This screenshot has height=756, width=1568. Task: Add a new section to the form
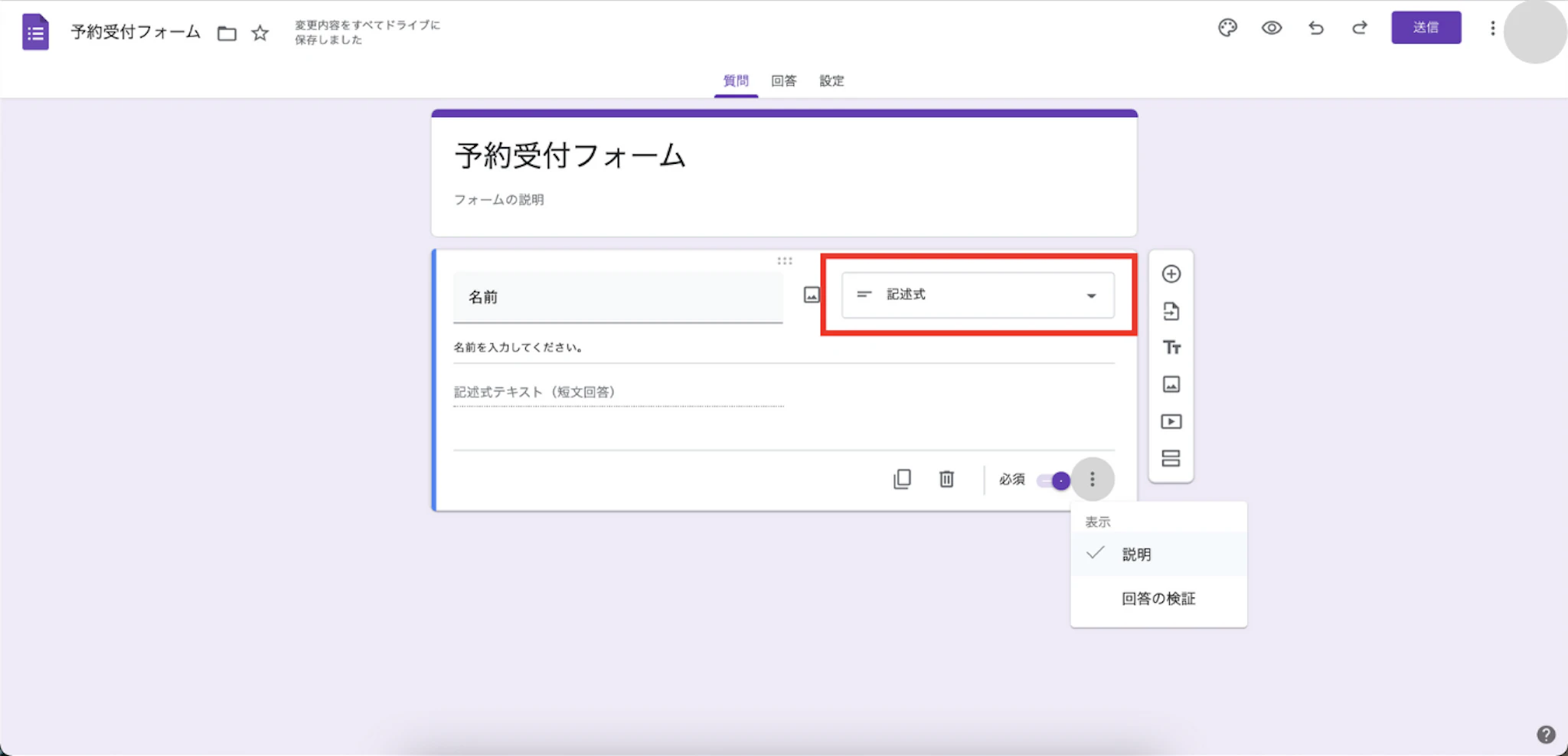(1171, 458)
